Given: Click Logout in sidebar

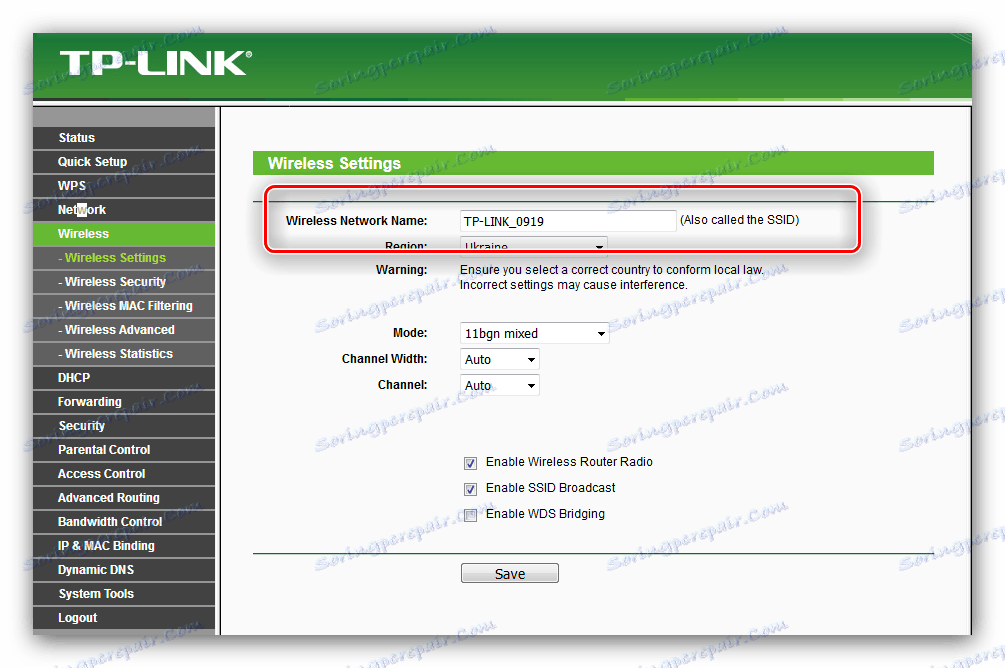Looking at the screenshot, I should [x=124, y=618].
